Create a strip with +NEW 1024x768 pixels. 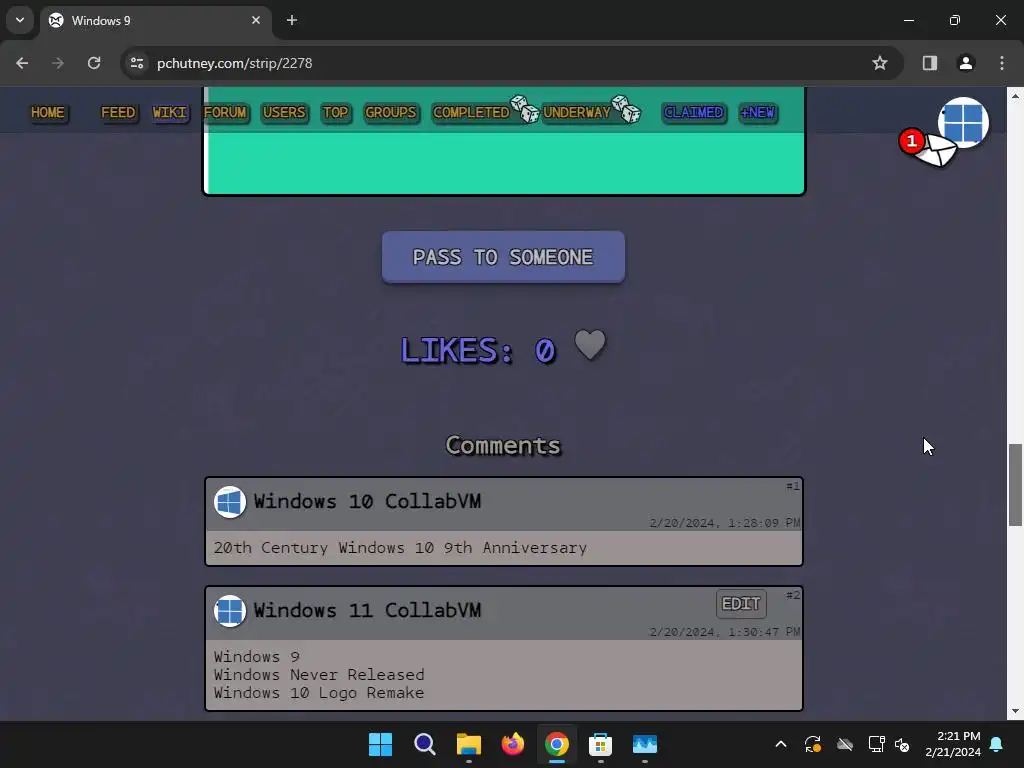(x=758, y=112)
